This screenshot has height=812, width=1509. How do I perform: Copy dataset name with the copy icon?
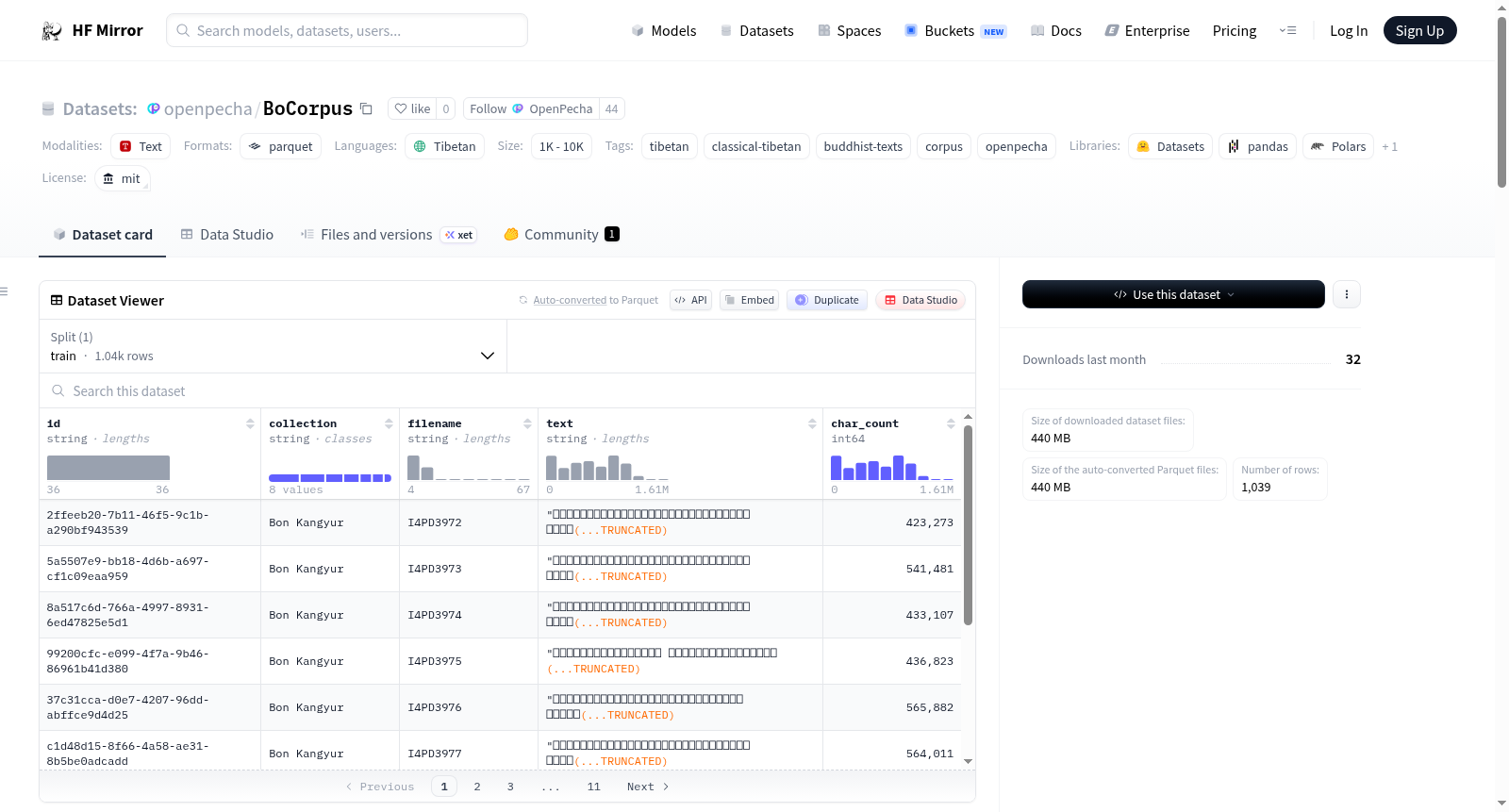click(366, 108)
